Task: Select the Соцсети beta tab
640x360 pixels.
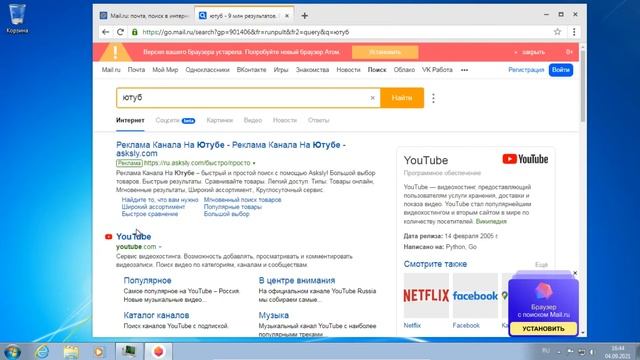Action: [x=175, y=120]
